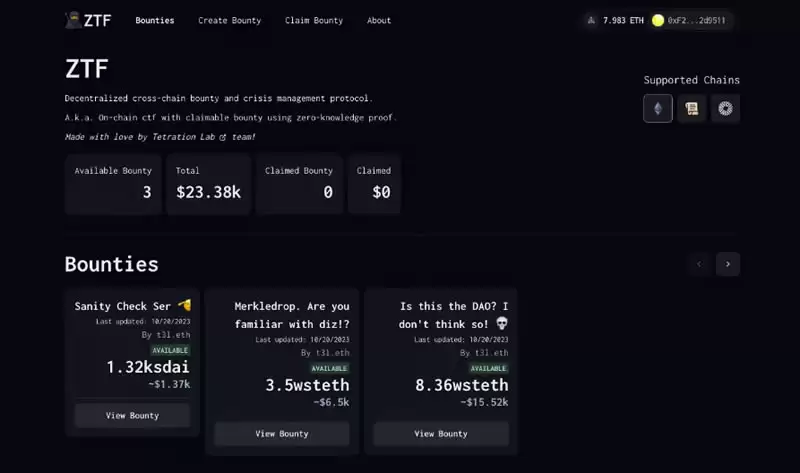Click 'Merkledrop. Are you familiar with diz!?' title
The width and height of the screenshot is (800, 473).
[292, 315]
